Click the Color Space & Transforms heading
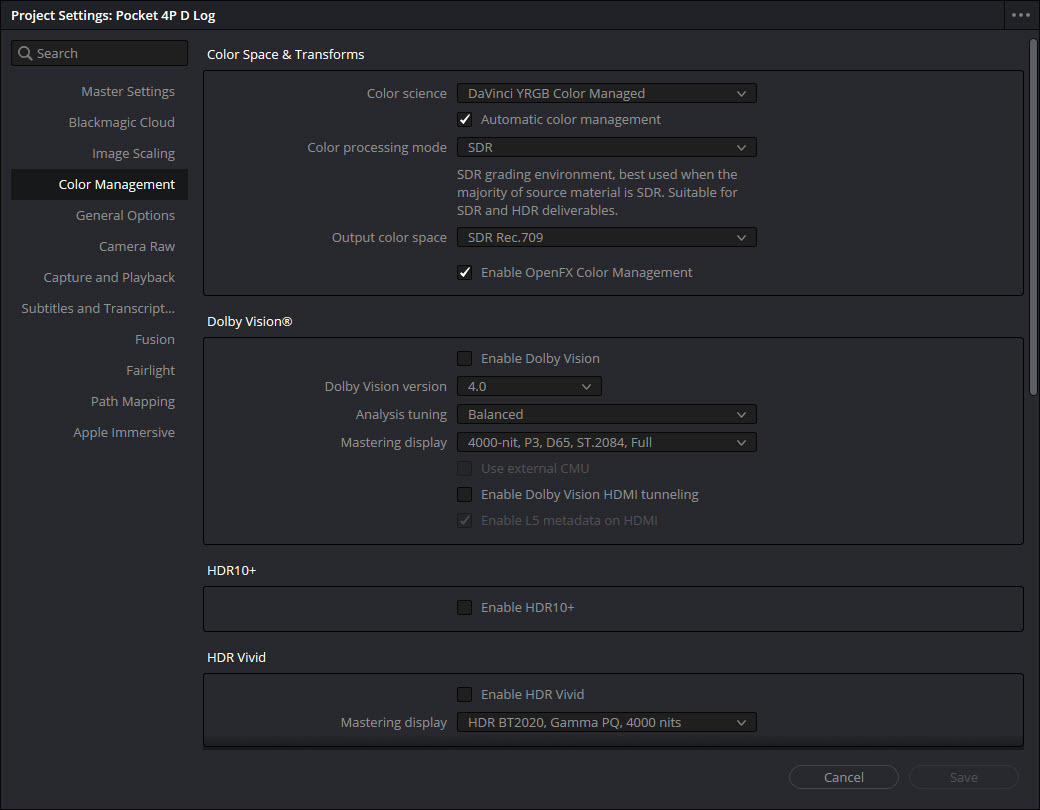 (x=285, y=54)
